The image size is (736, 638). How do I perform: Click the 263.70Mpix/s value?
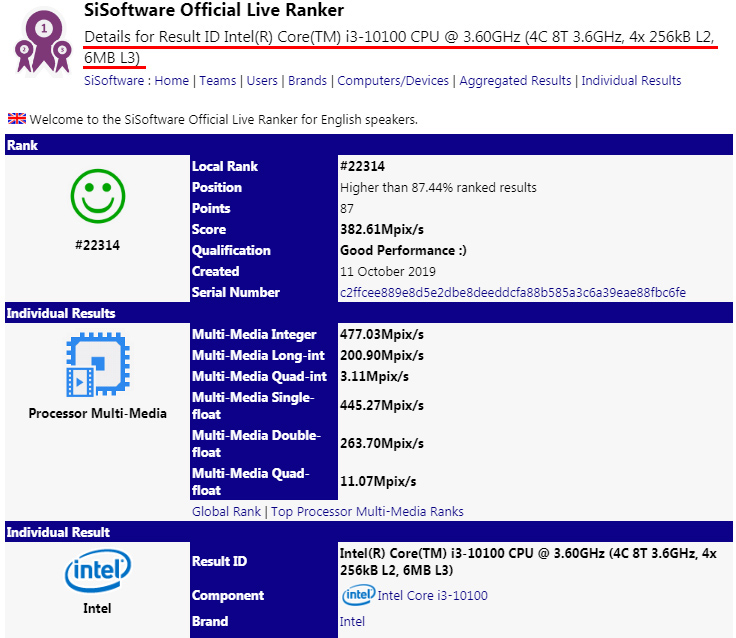click(x=382, y=443)
